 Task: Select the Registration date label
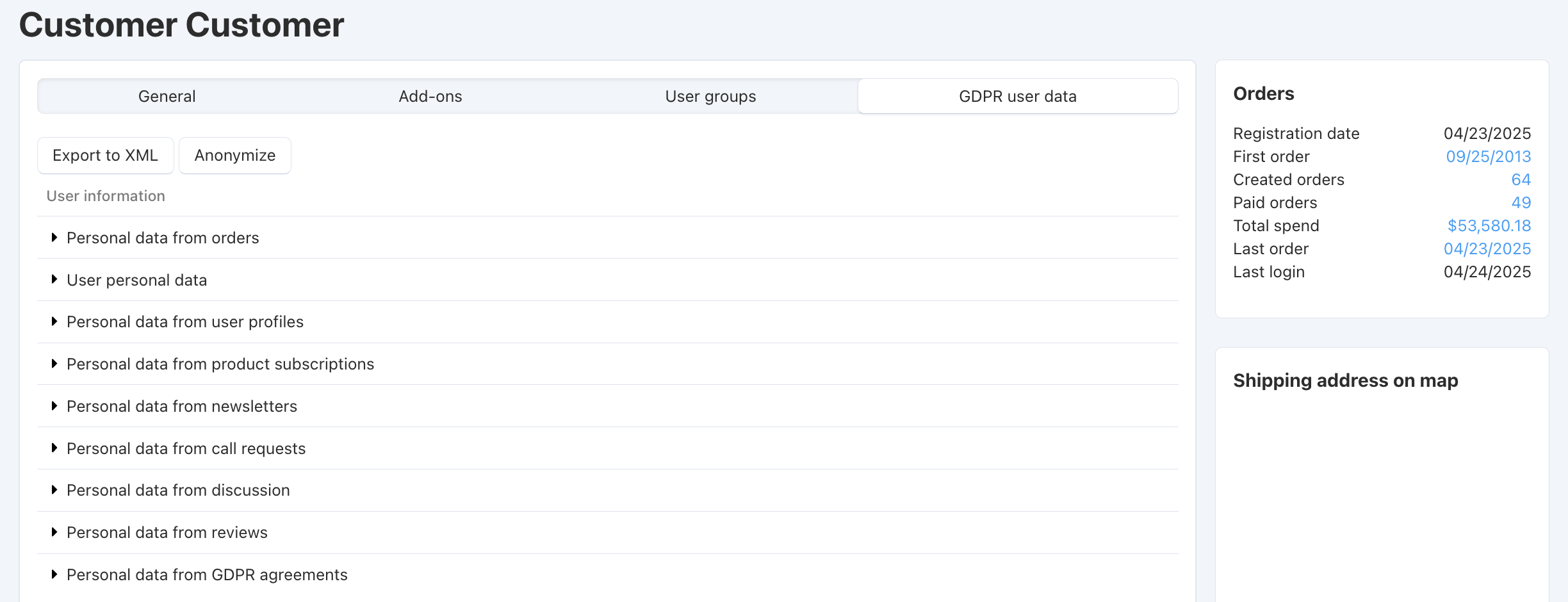coord(1296,133)
